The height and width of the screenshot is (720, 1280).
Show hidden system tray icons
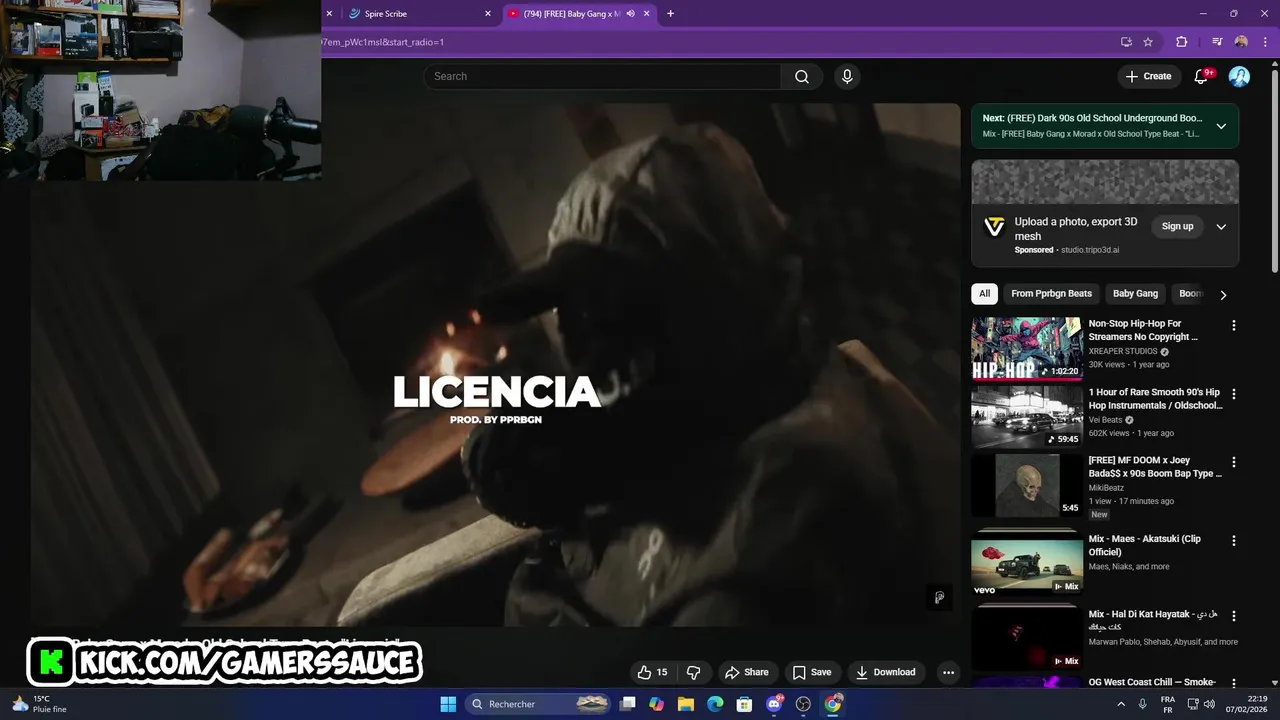point(1120,704)
